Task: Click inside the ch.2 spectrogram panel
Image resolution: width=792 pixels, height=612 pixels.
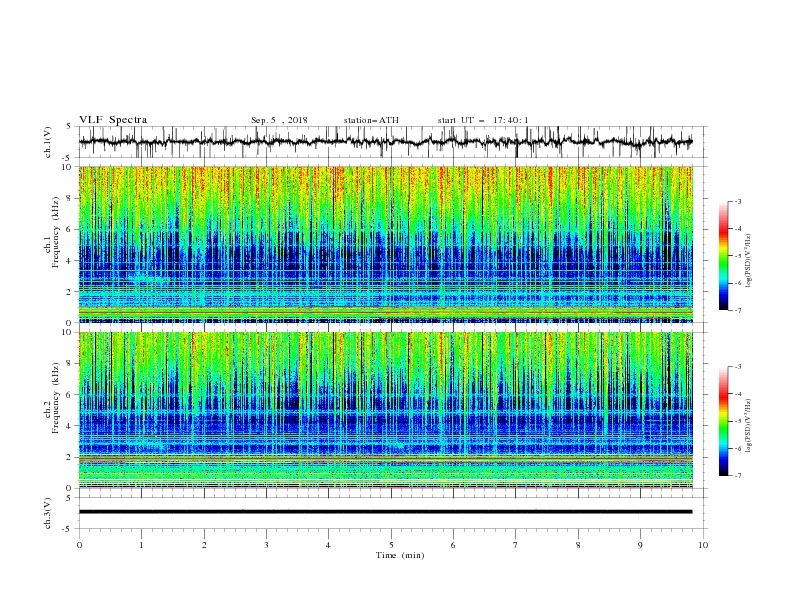Action: click(x=385, y=410)
